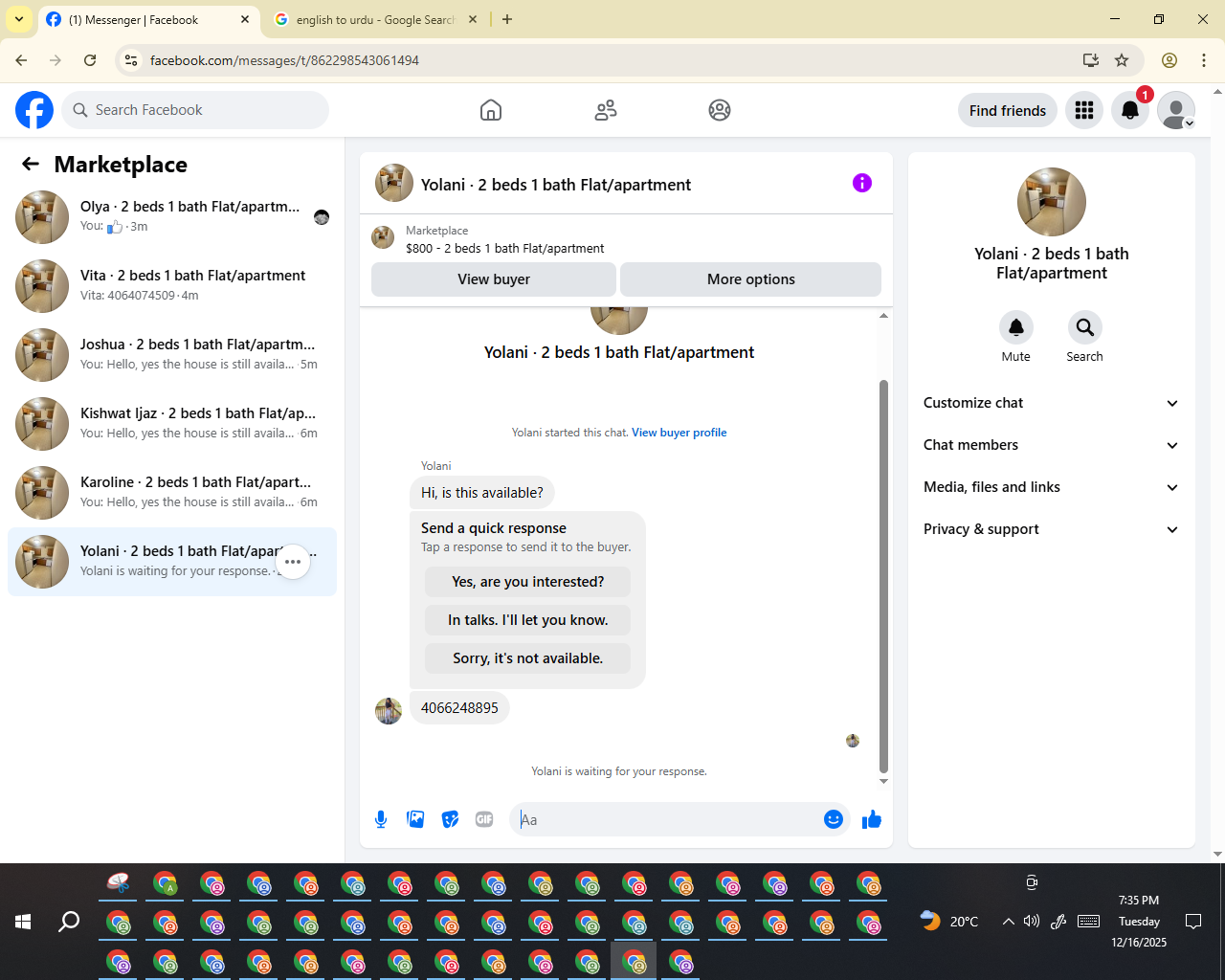Expand Chat members section
Screen dimensions: 1225x980
point(1052,445)
